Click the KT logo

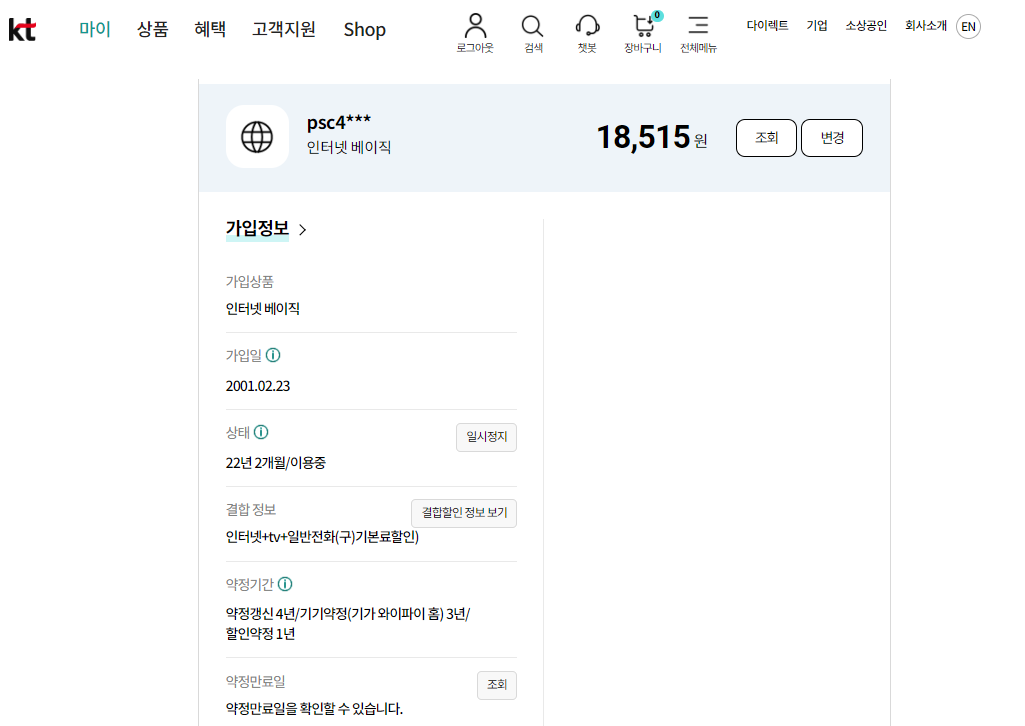pos(22,29)
